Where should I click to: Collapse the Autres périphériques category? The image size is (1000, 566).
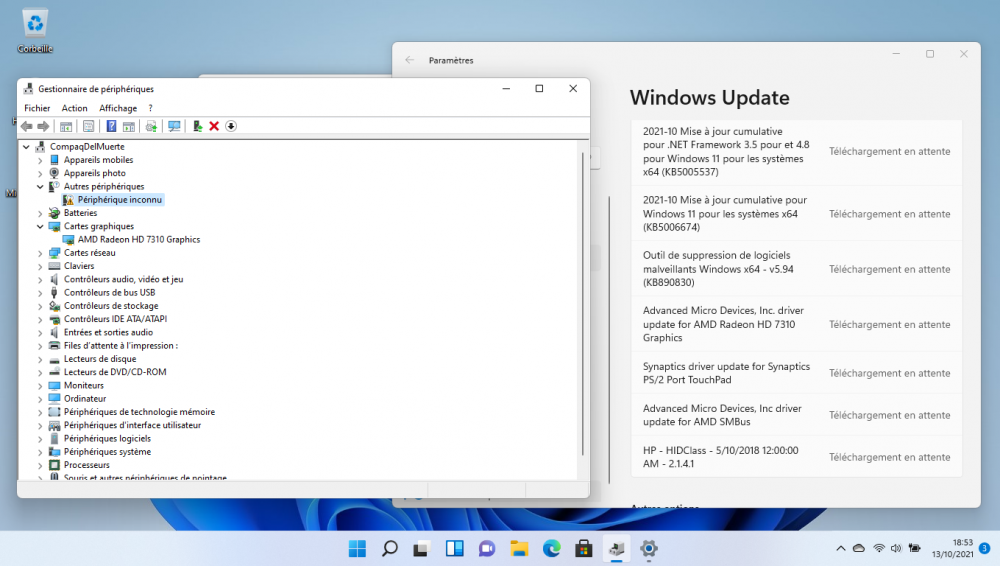(40, 187)
